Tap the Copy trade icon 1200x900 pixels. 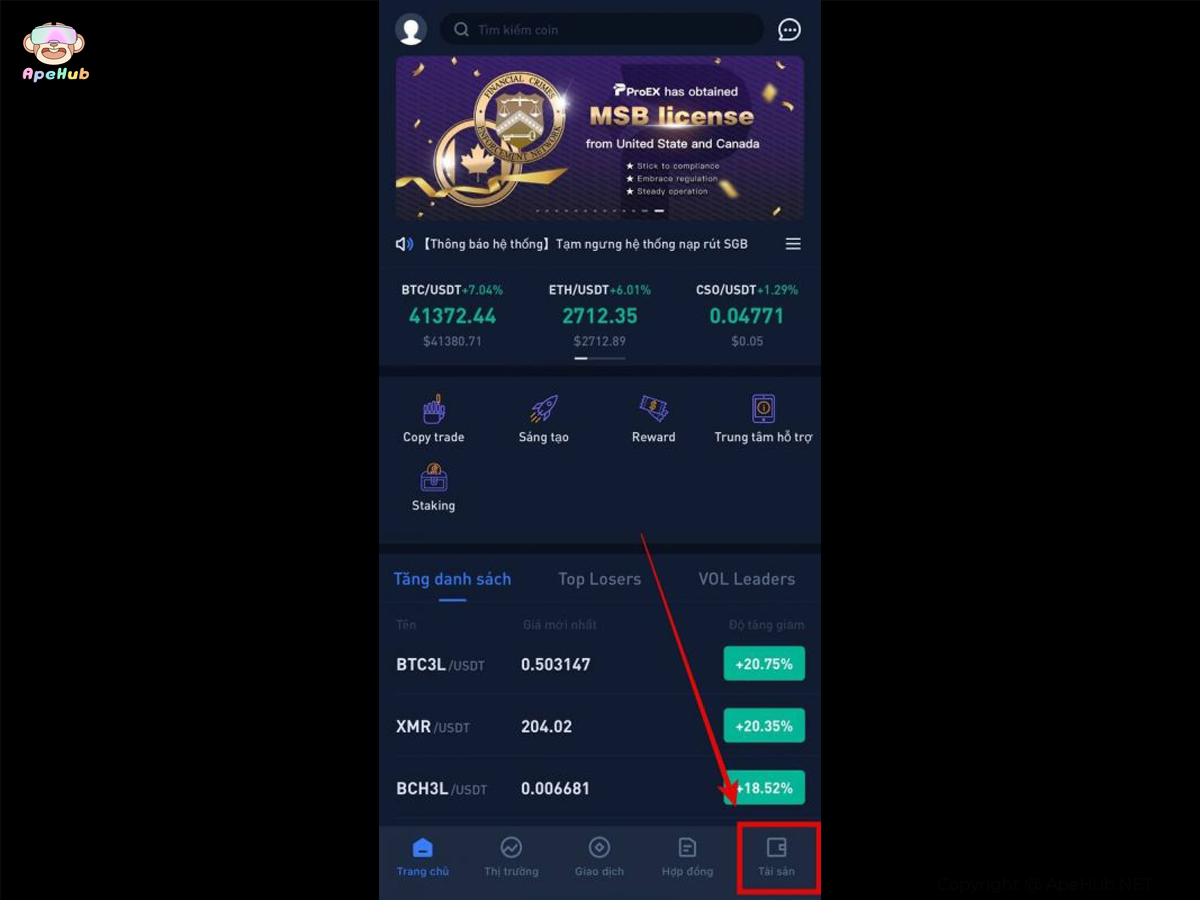pyautogui.click(x=433, y=409)
